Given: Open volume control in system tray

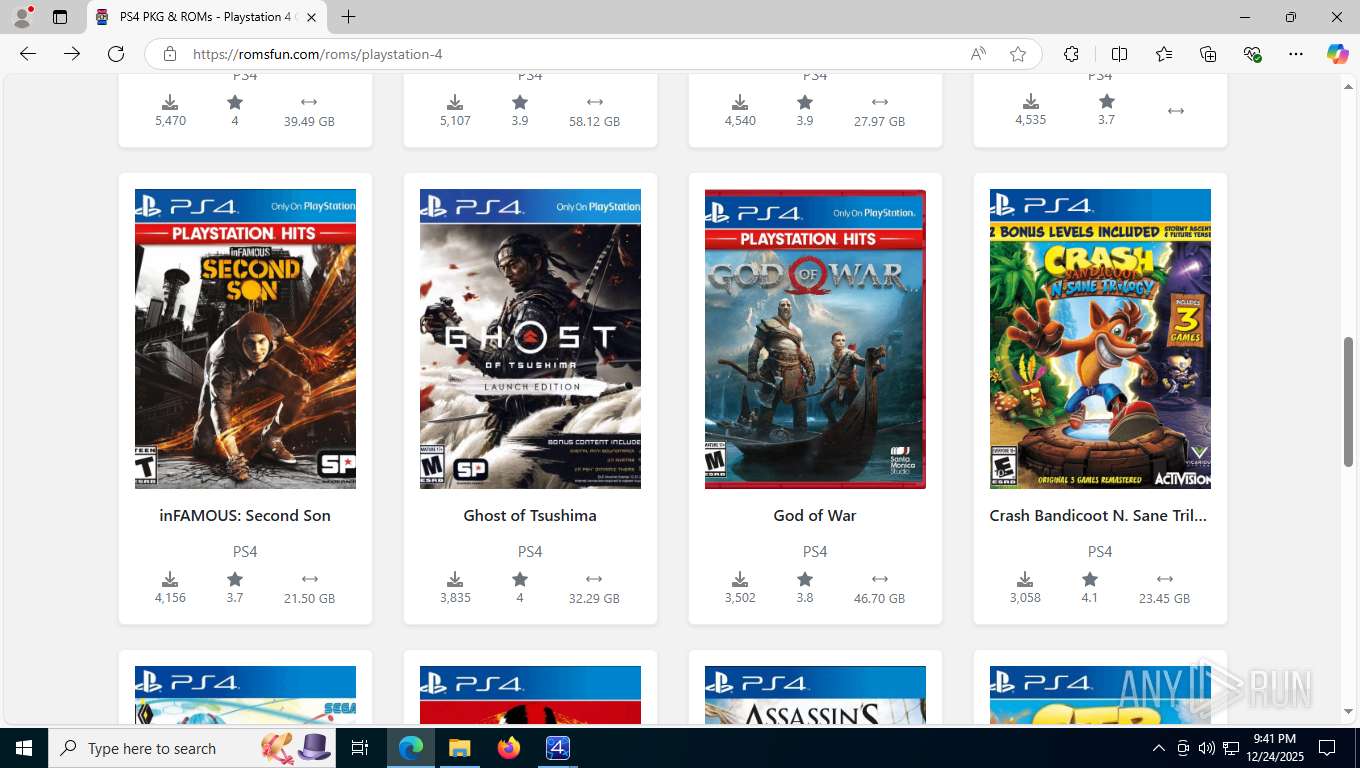Looking at the screenshot, I should pyautogui.click(x=1206, y=748).
